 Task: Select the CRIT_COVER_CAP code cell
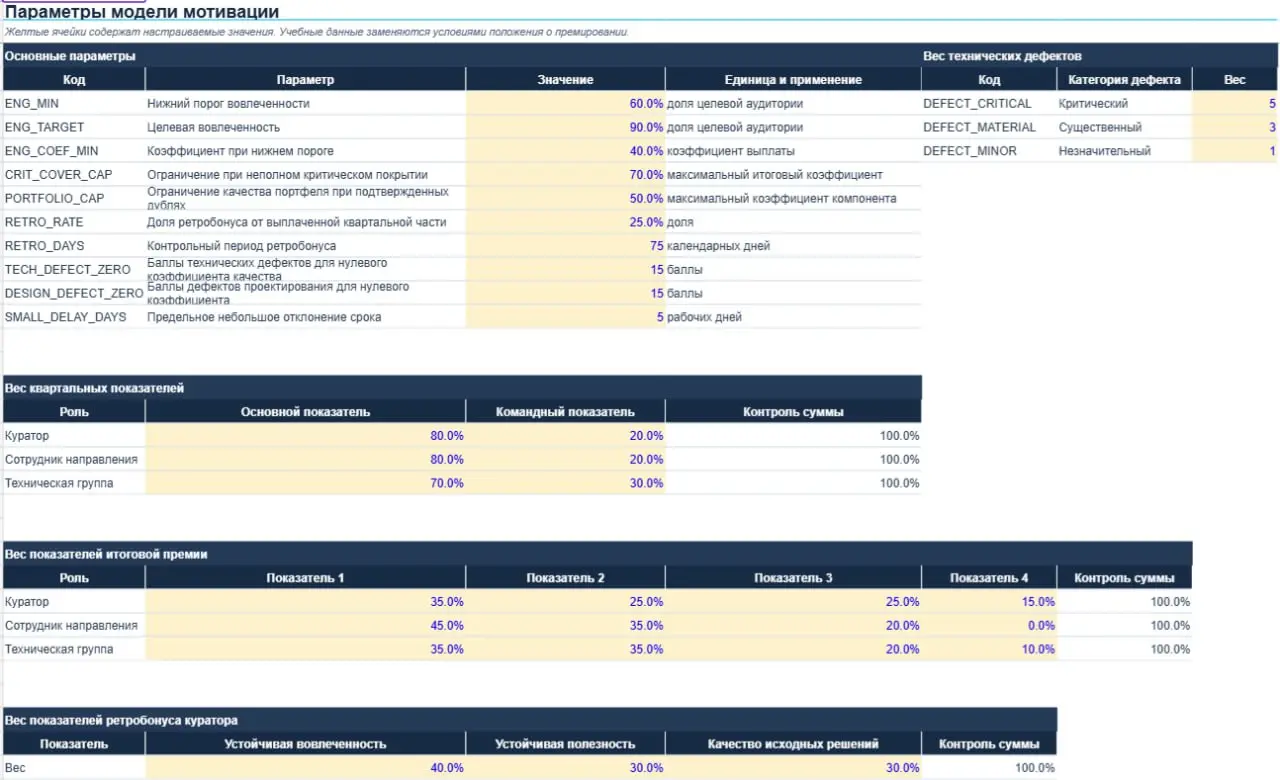pos(74,175)
